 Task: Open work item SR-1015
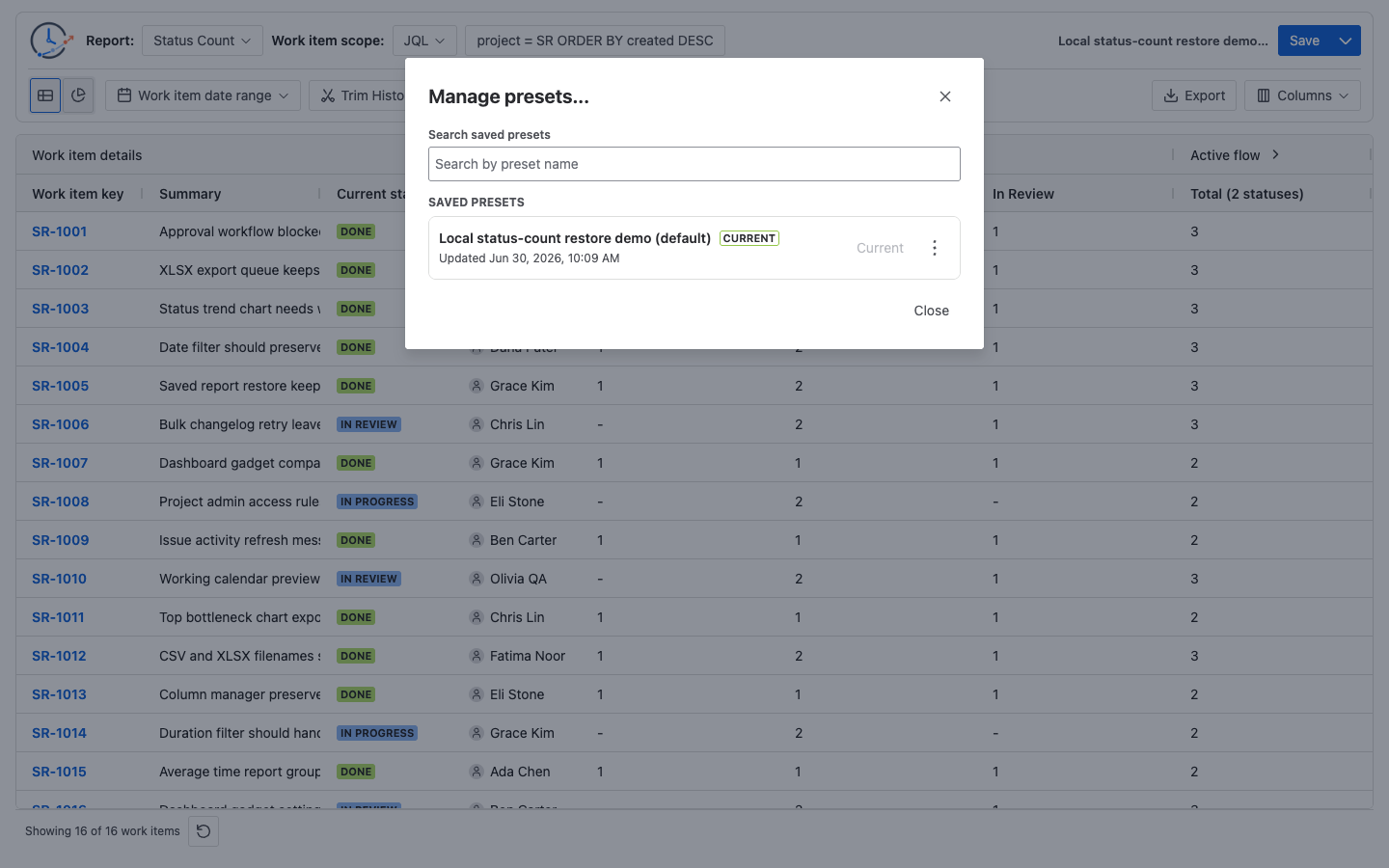(x=59, y=772)
